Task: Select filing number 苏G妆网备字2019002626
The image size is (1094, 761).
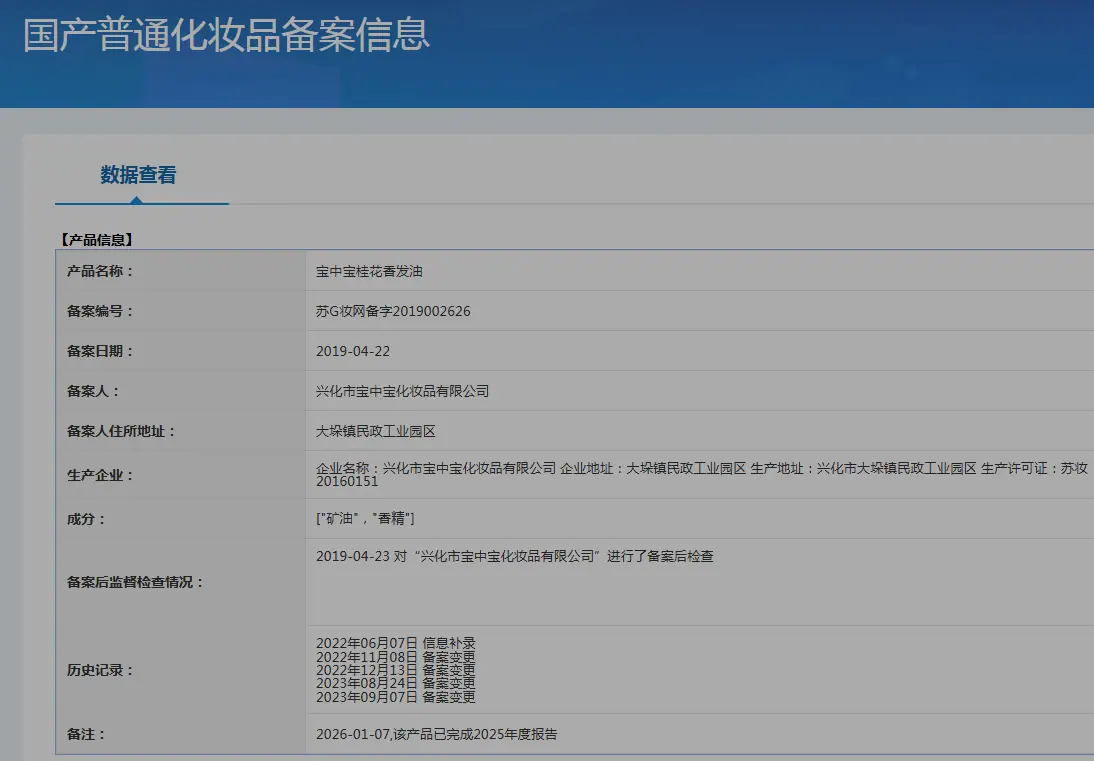Action: pyautogui.click(x=393, y=311)
